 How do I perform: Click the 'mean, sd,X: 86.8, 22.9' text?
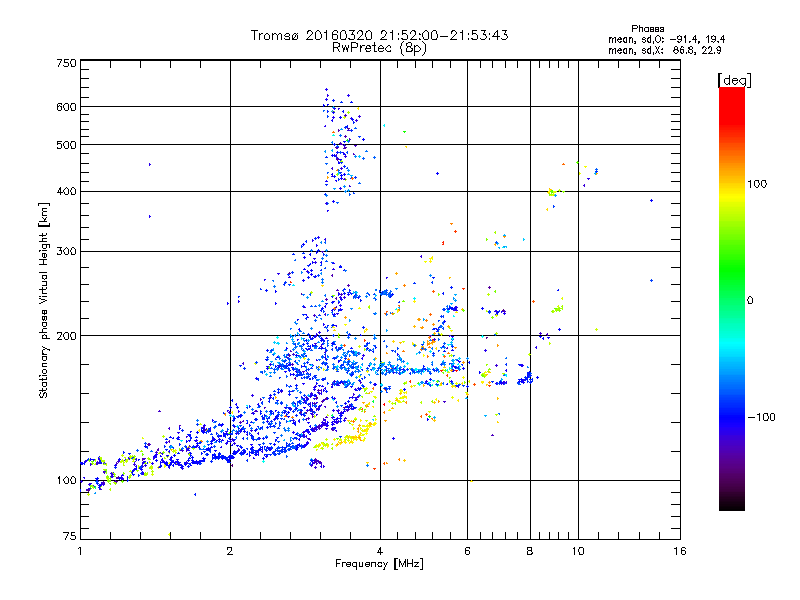664,50
